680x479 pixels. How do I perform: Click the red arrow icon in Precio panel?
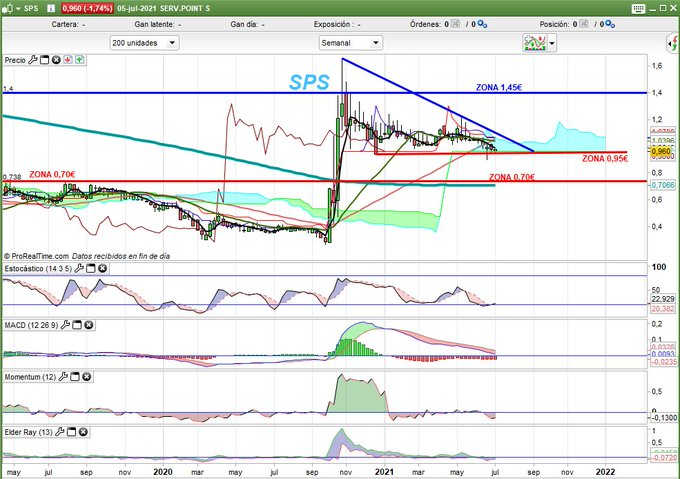[x=67, y=60]
